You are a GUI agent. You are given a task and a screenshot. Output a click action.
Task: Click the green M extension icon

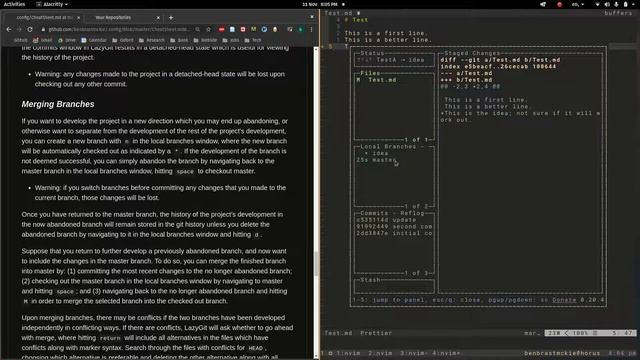[x=253, y=29]
